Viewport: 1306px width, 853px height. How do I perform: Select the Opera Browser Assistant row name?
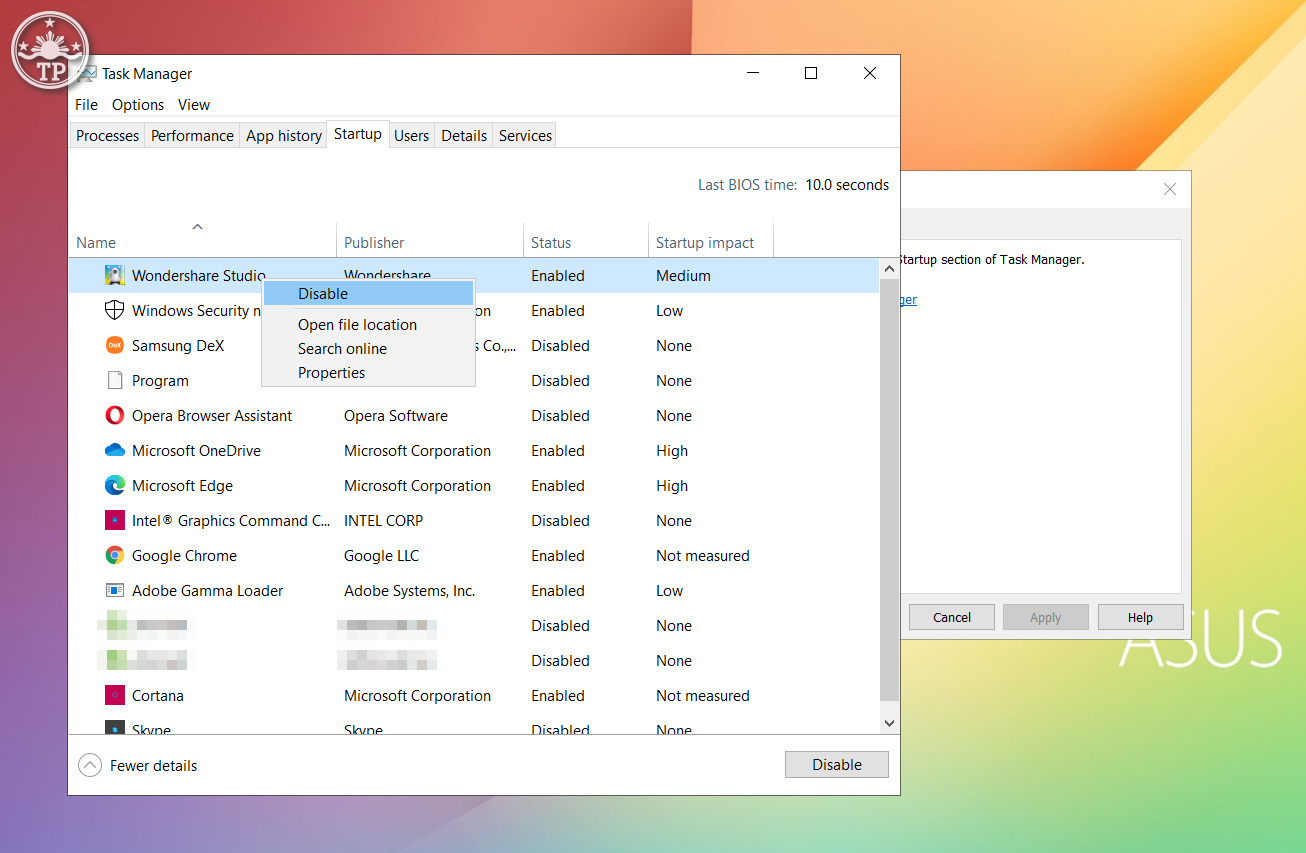(x=212, y=416)
